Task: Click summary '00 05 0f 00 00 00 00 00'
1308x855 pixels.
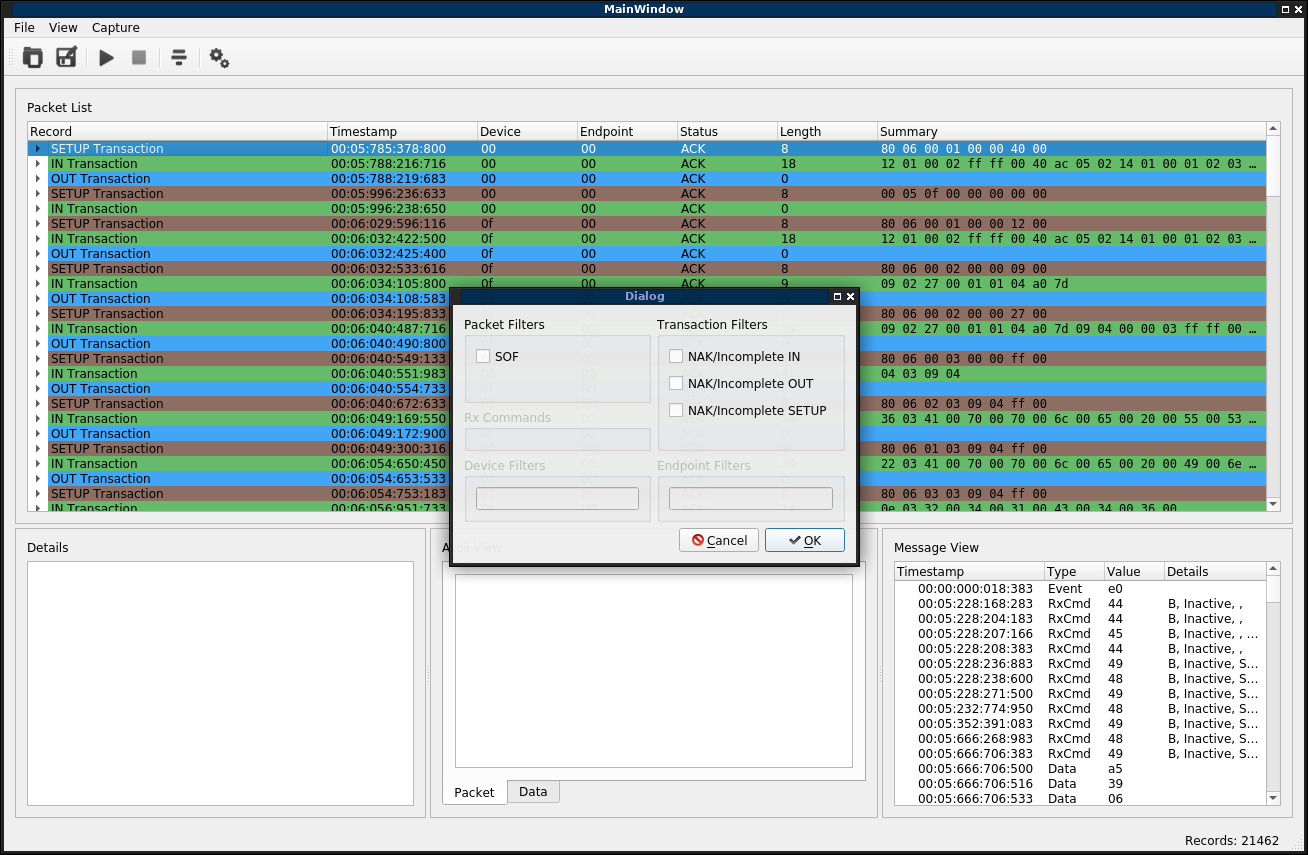Action: click(964, 194)
